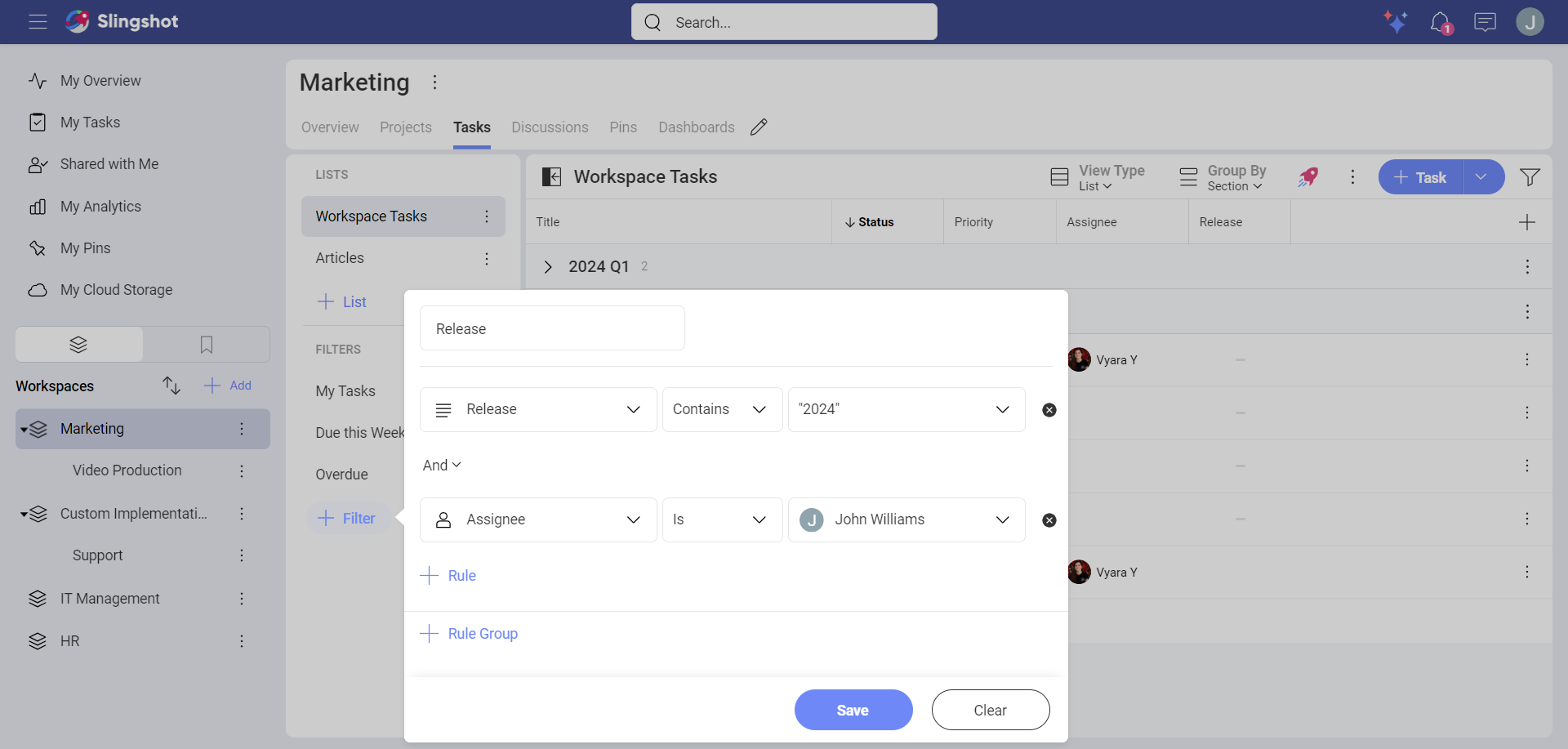The width and height of the screenshot is (1568, 749).
Task: Select the Overdue filter
Action: tap(341, 475)
